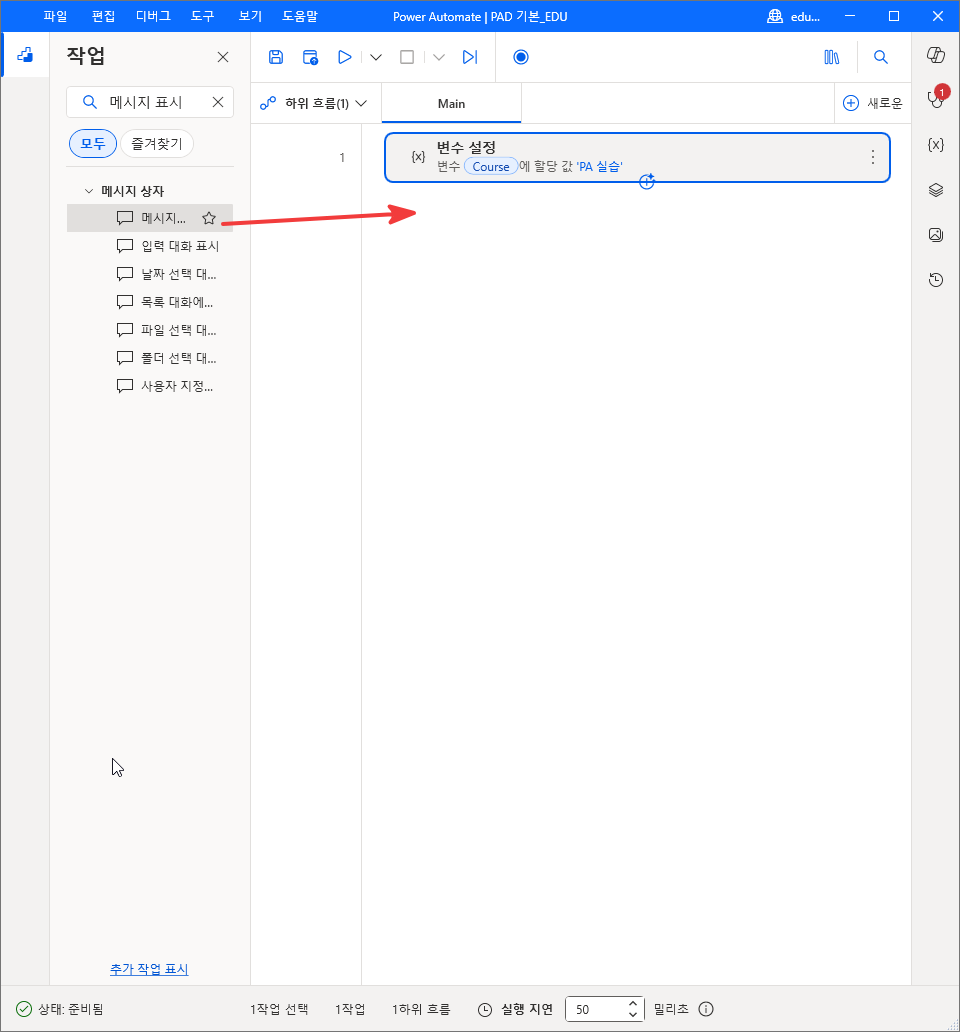Click the 새로운 button with plus icon

coord(872,103)
